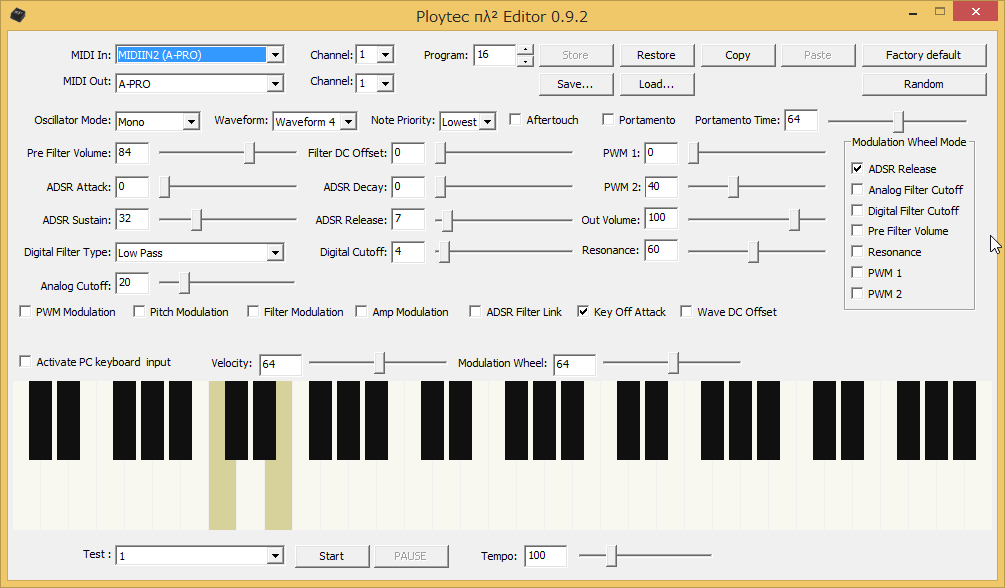Click the Portamento Time slider handle

click(x=899, y=121)
